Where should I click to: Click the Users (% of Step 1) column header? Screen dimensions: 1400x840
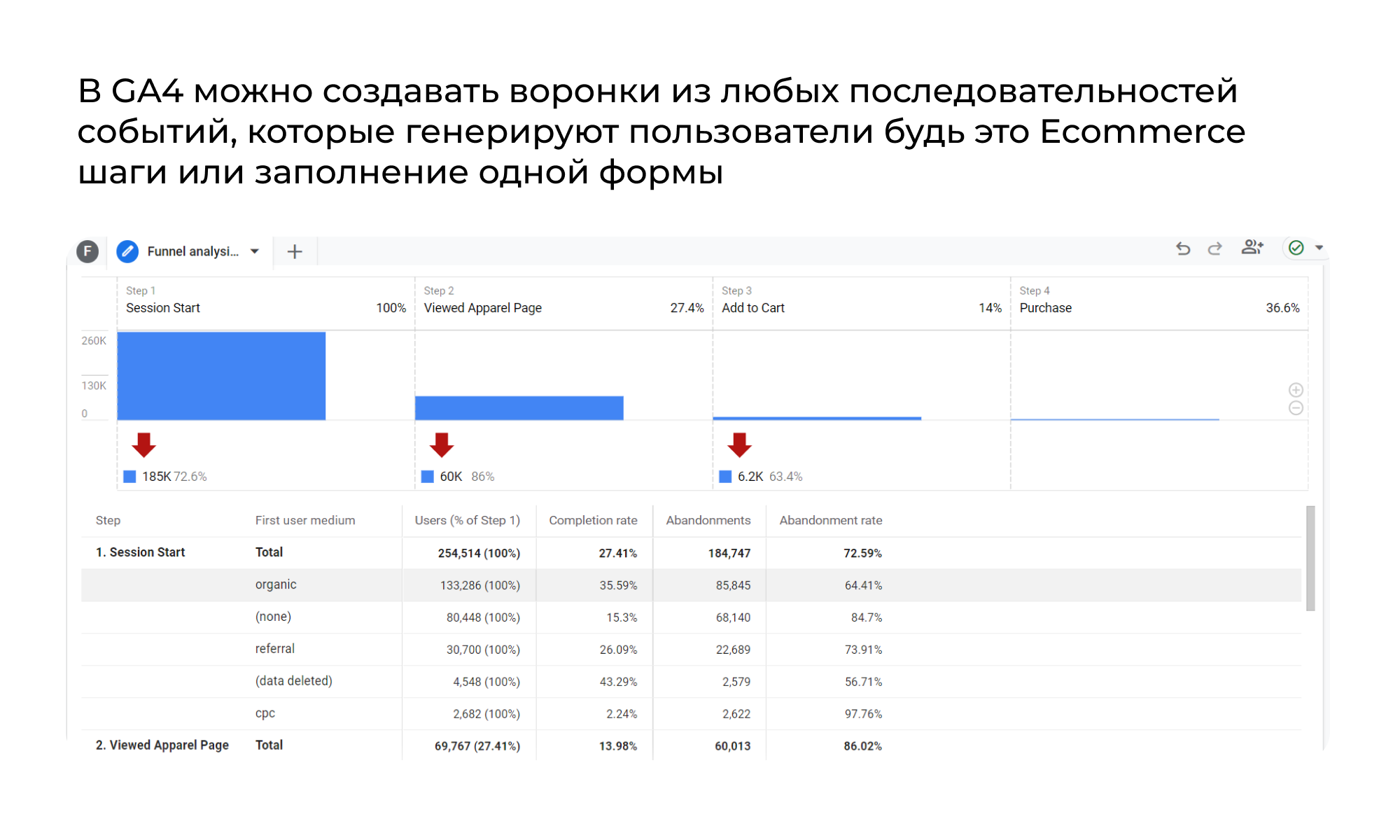(x=467, y=520)
